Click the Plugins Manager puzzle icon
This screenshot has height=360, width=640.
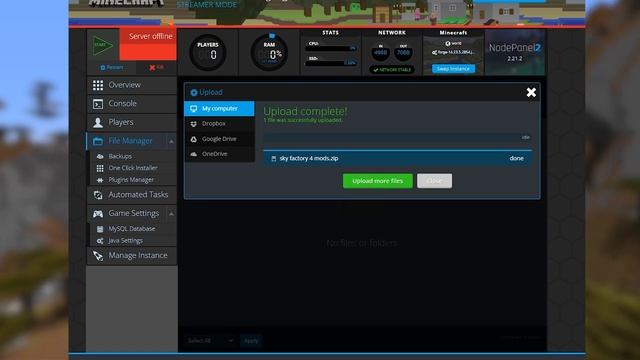click(x=100, y=180)
